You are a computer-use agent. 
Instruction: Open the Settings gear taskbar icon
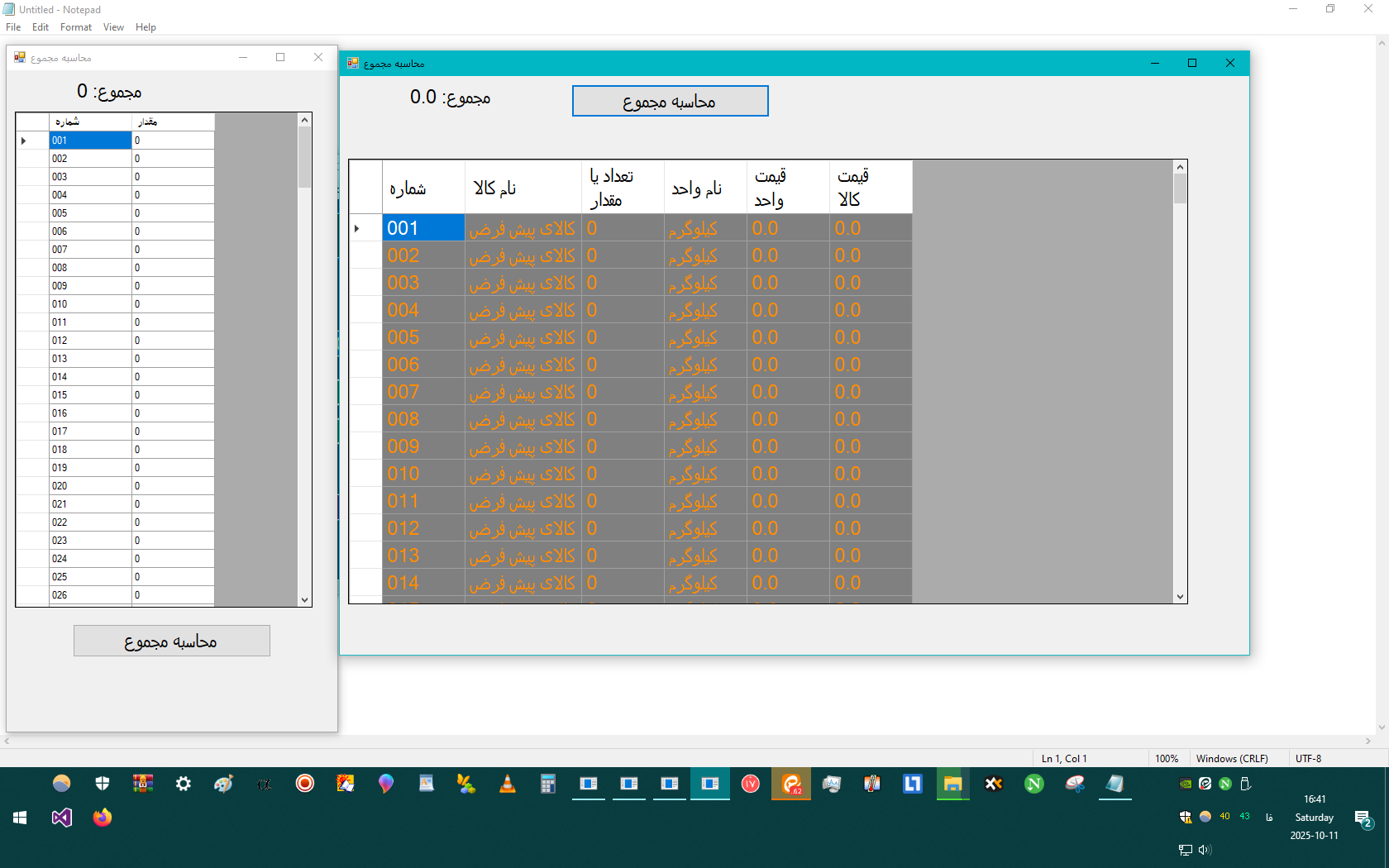click(184, 784)
